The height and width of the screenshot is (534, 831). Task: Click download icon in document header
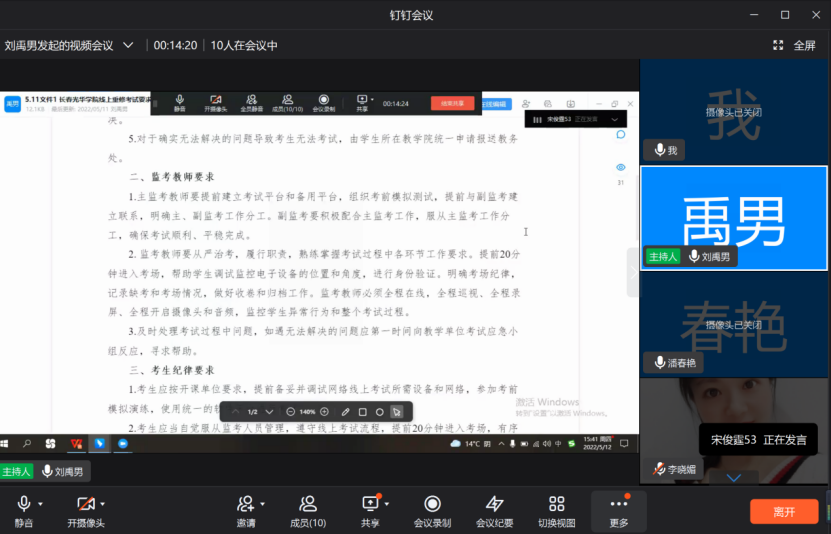point(570,104)
